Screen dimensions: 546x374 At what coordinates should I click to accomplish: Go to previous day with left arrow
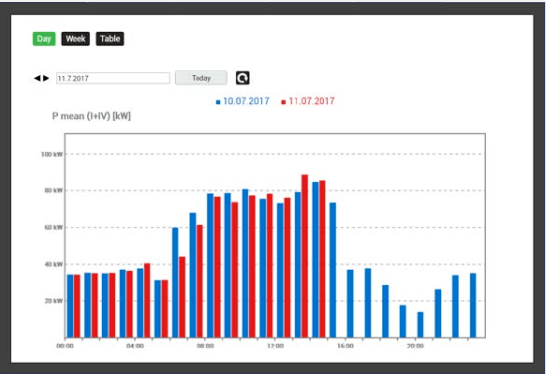click(x=37, y=78)
